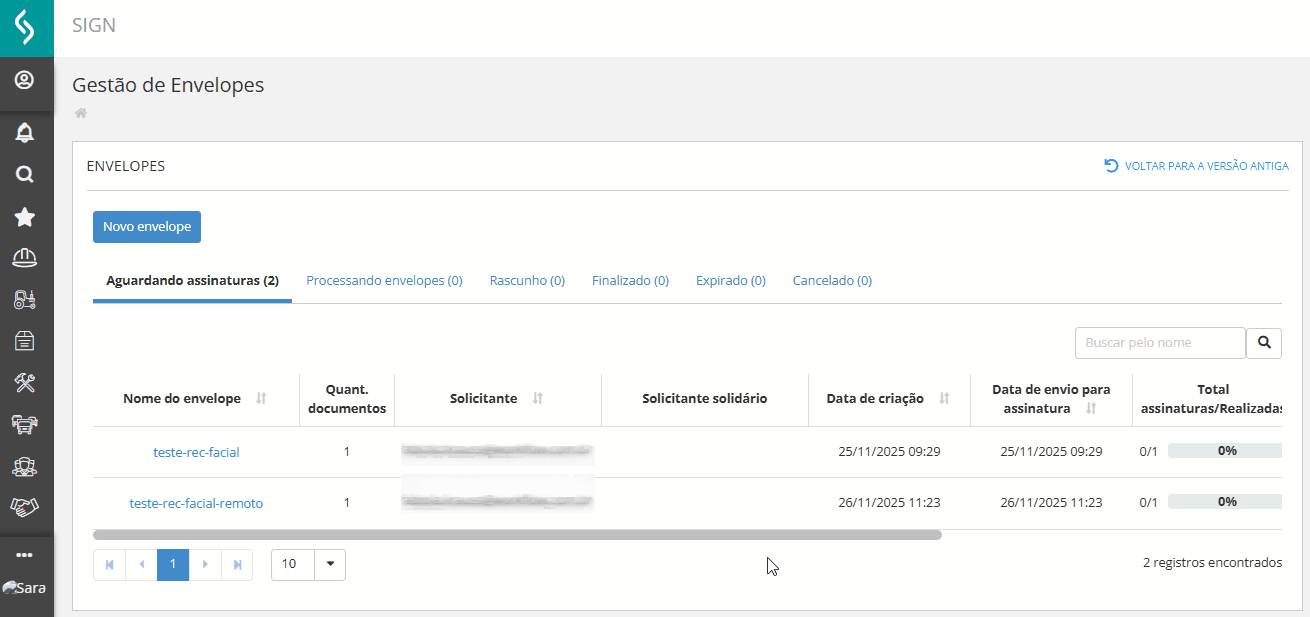The height and width of the screenshot is (617, 1310).
Task: Click the Novo envelope button
Action: [147, 227]
